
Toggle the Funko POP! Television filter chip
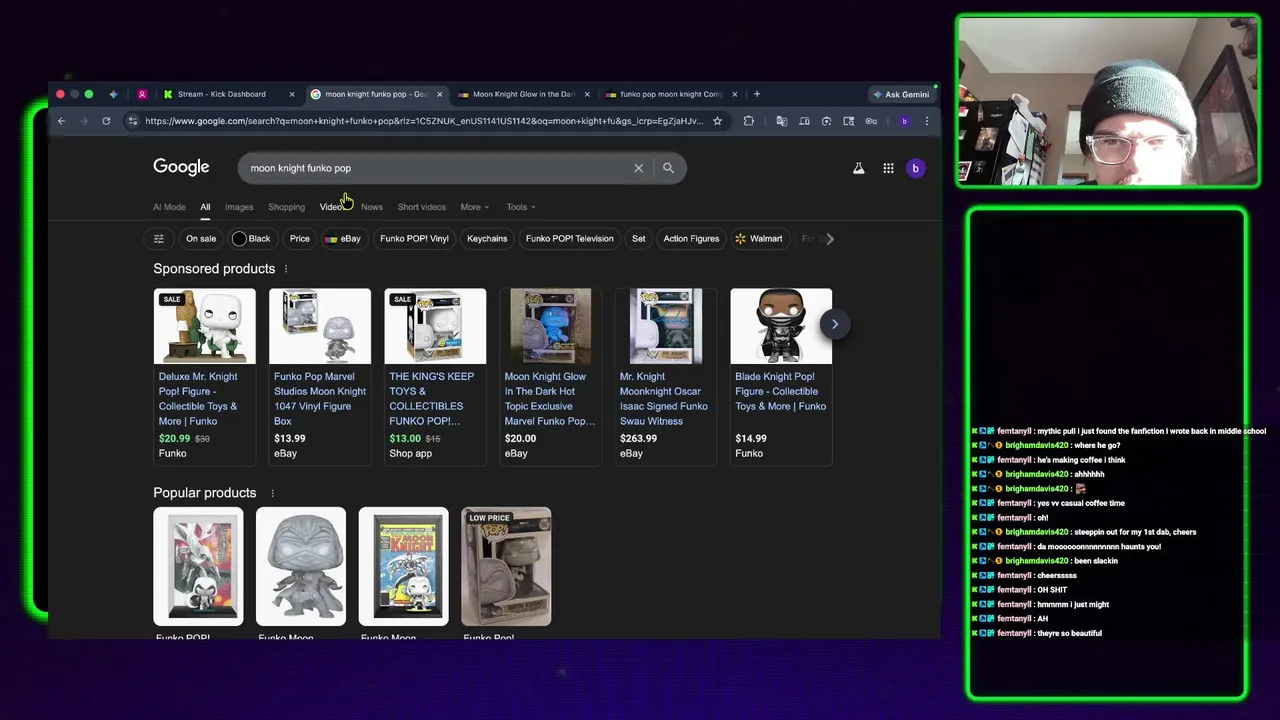coord(569,239)
